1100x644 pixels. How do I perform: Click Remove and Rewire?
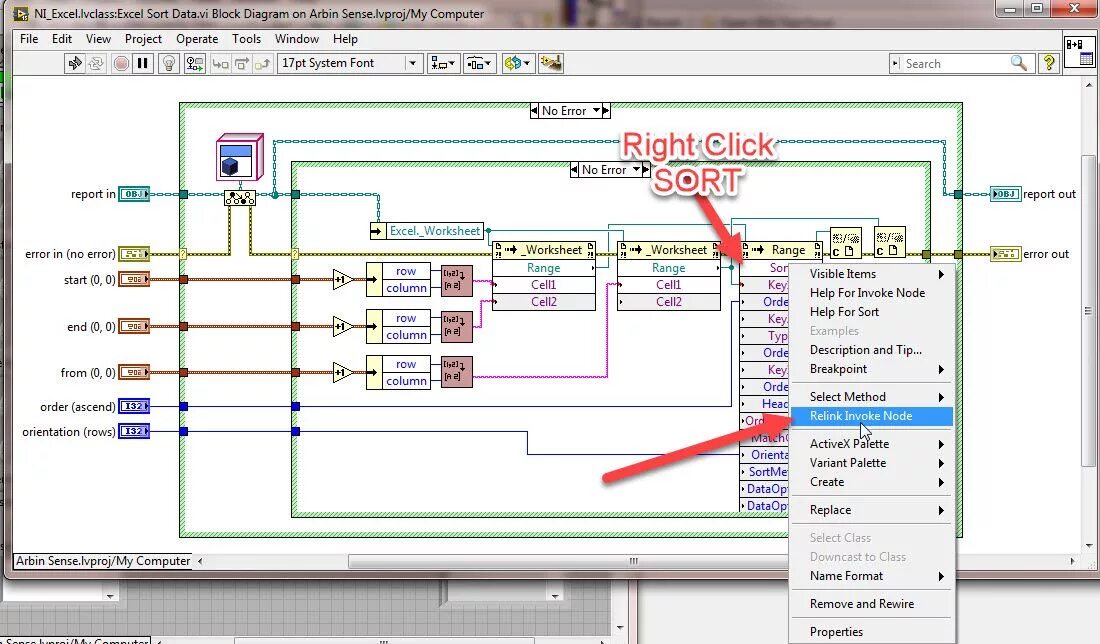[871, 604]
